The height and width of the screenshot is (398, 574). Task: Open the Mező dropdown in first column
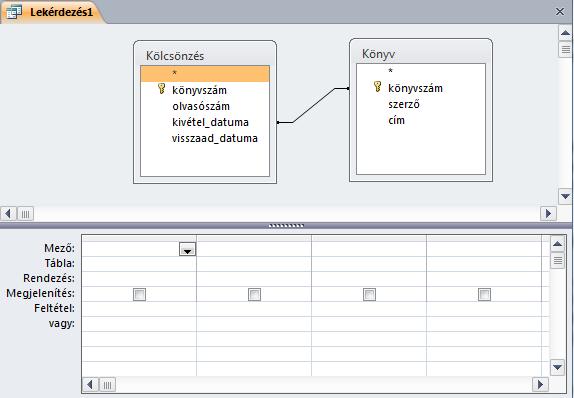pyautogui.click(x=187, y=249)
